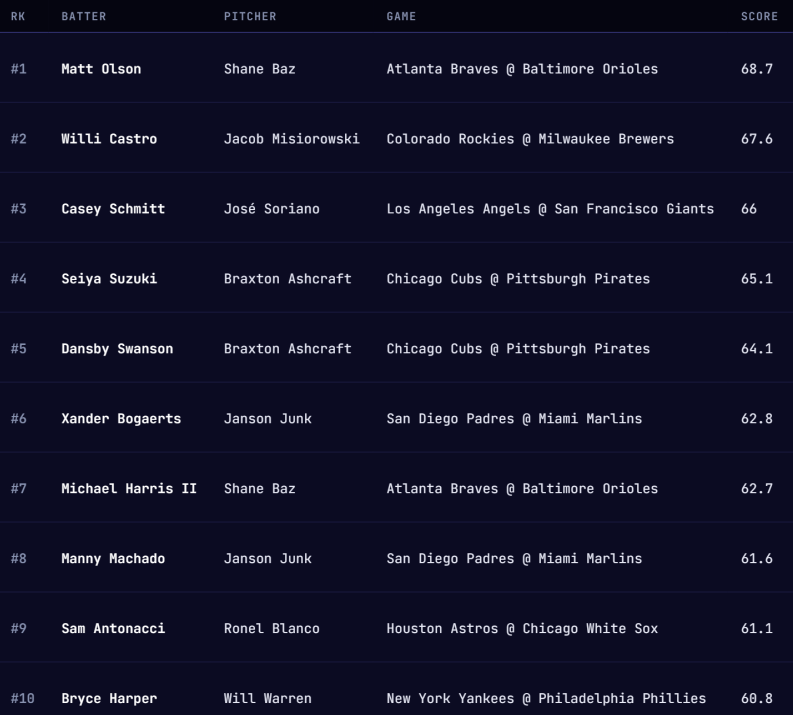This screenshot has height=715, width=793.
Task: Click rank #6
Action: pos(19,419)
